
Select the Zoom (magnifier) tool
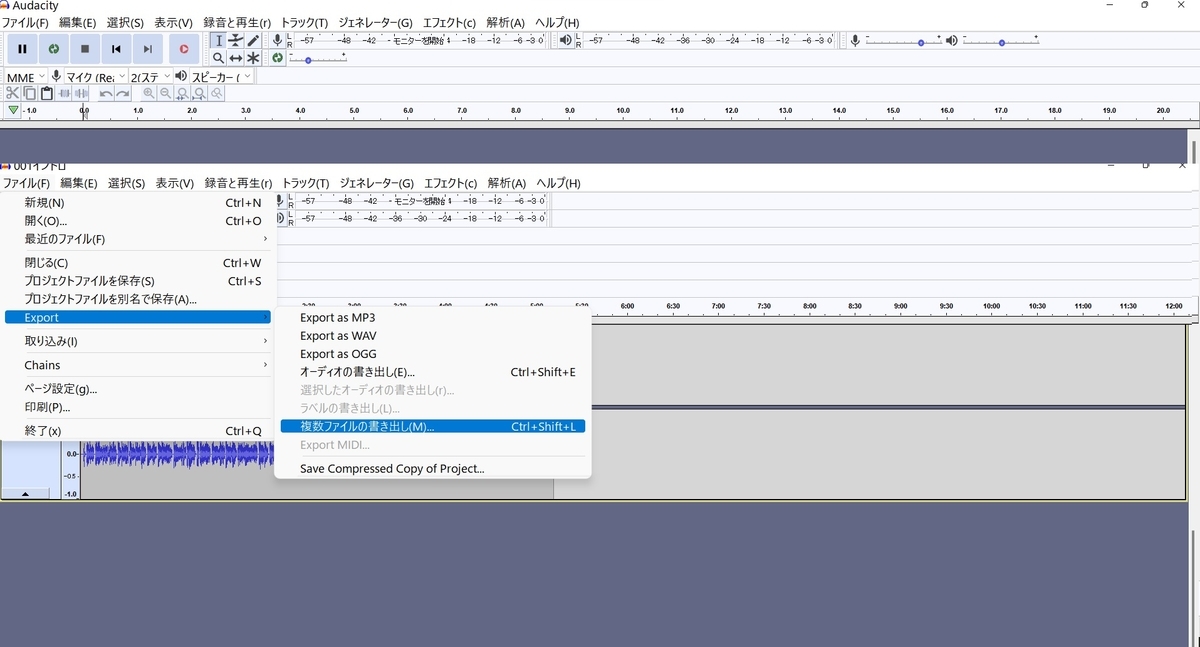[x=218, y=58]
